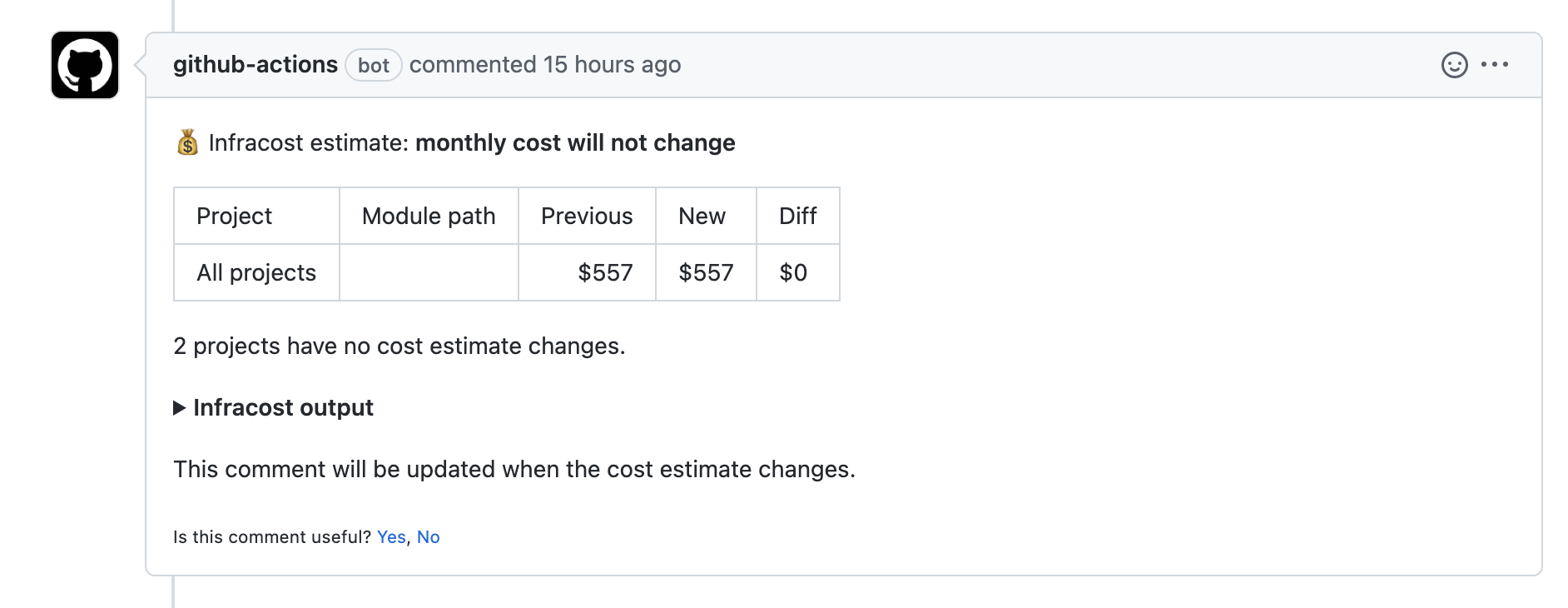Select the previous cost $557 cell
This screenshot has height=608, width=1568.
point(587,272)
